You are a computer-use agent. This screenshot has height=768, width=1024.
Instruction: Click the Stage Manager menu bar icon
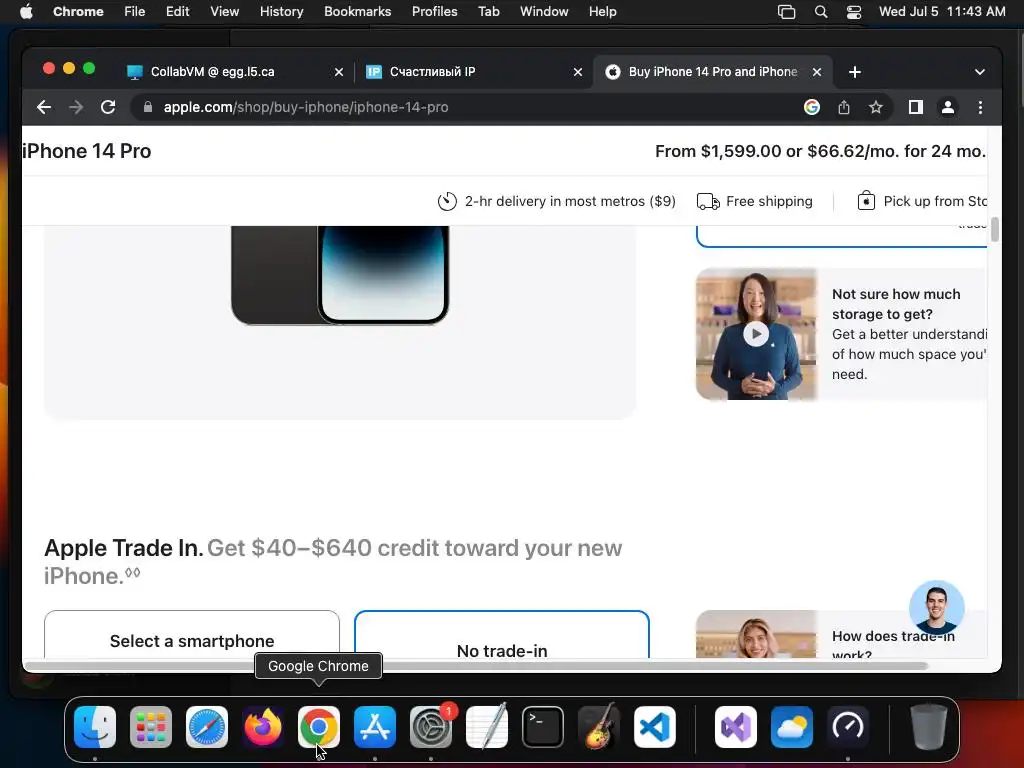tap(786, 12)
